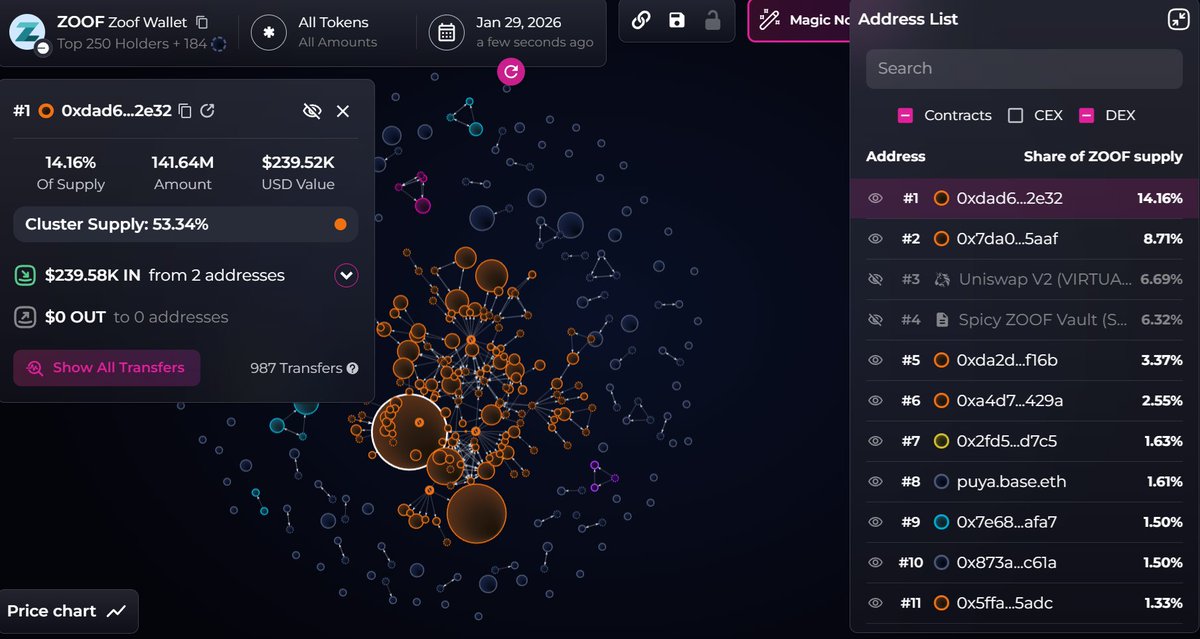Viewport: 1200px width, 639px height.
Task: Click the Address column header
Action: click(896, 157)
